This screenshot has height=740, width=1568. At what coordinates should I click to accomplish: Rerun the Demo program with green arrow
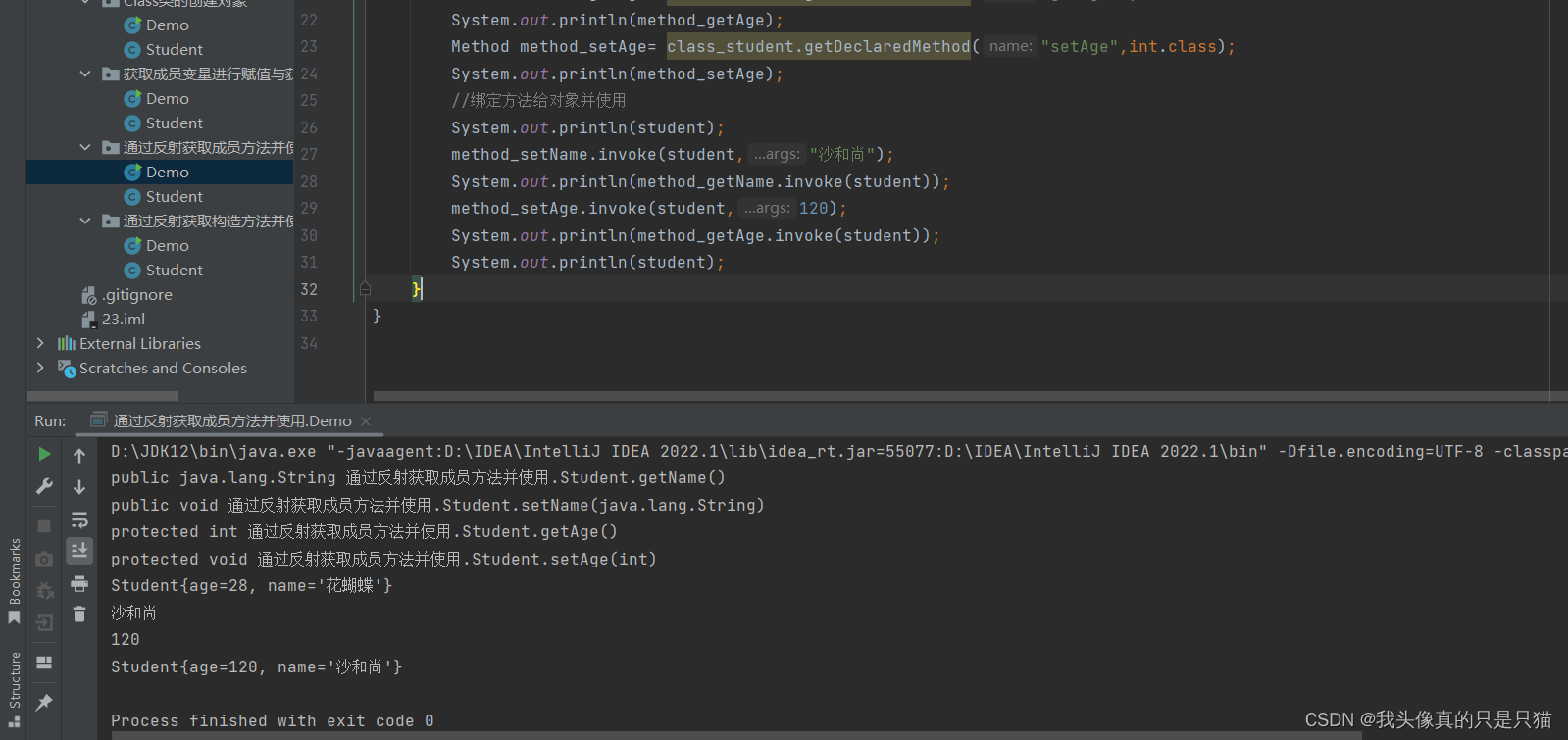coord(44,454)
